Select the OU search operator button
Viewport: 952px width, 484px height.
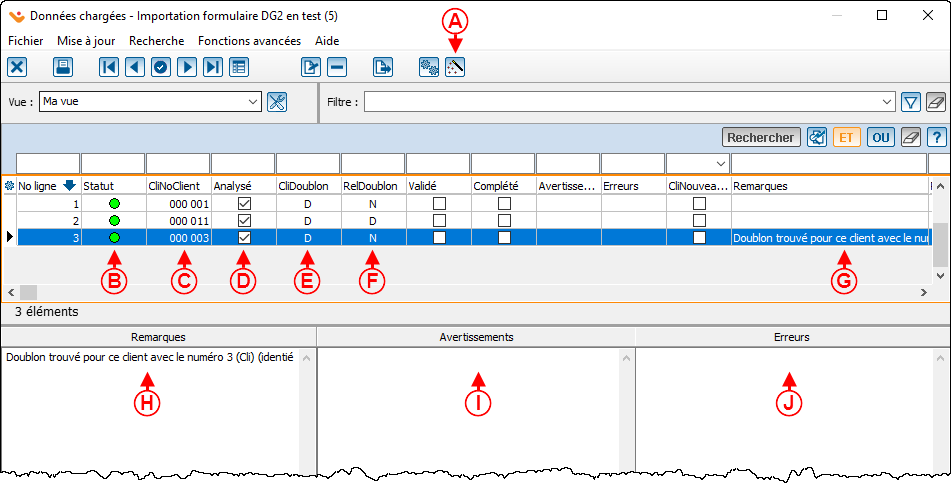click(880, 138)
